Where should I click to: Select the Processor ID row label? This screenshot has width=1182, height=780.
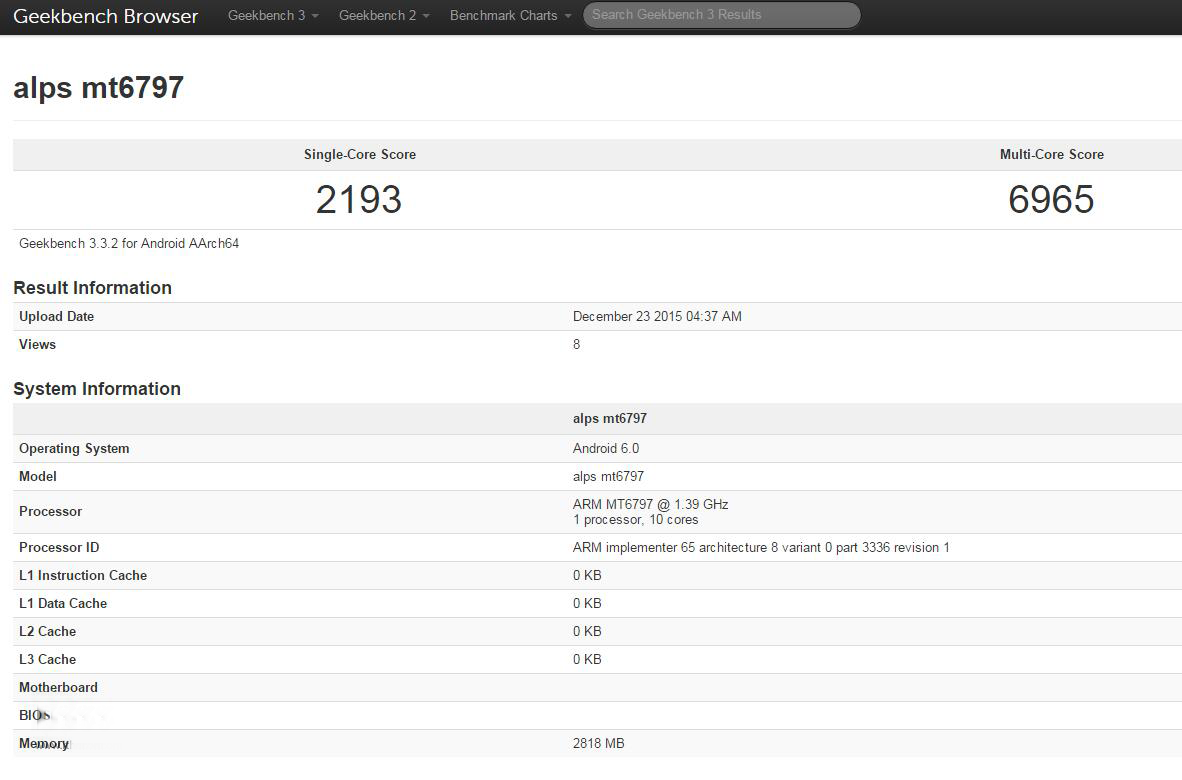pyautogui.click(x=59, y=548)
